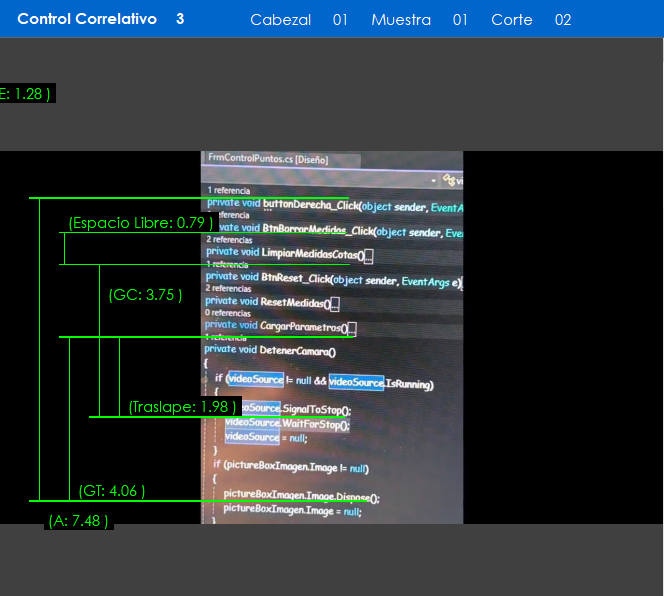Viewport: 664px width, 596px height.
Task: Select the 01 value beside Muestra
Action: pos(460,20)
